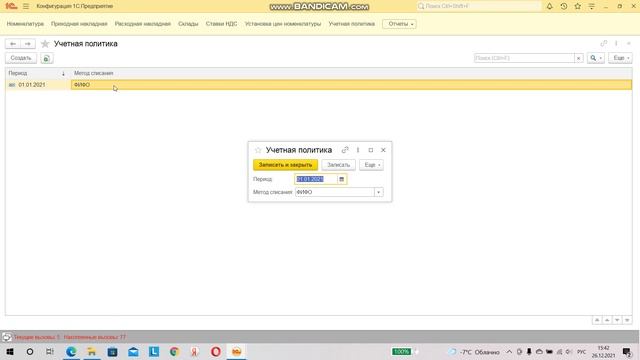Expand the Метод списания dropdown arrow
This screenshot has width=640, height=360.
[379, 192]
